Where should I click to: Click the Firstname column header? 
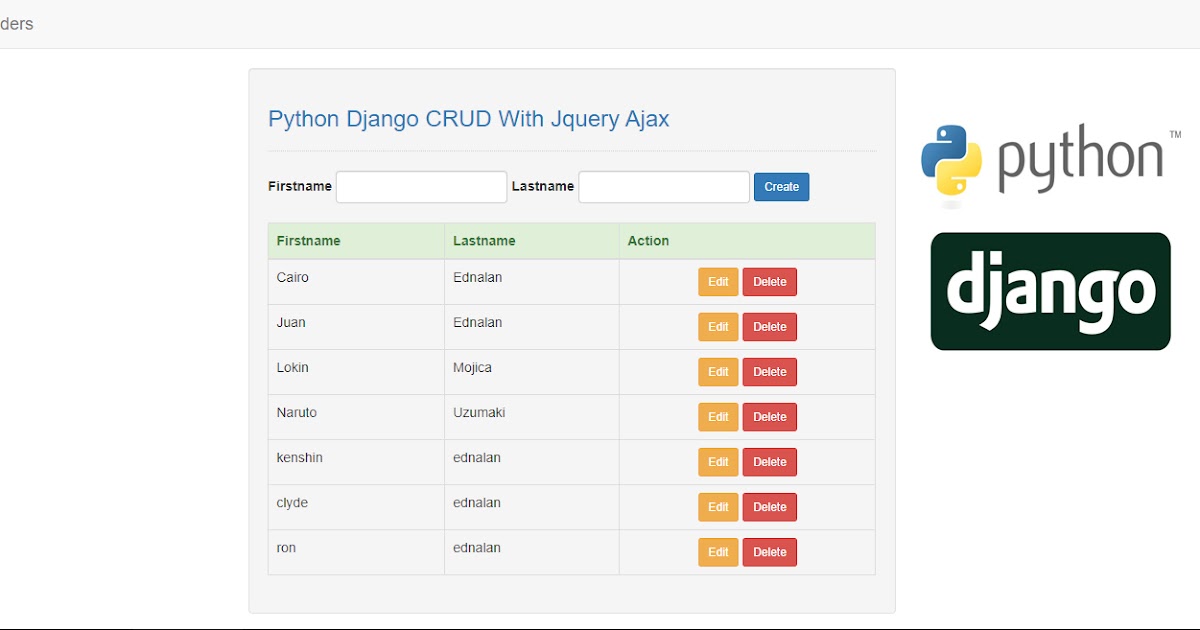(x=308, y=241)
